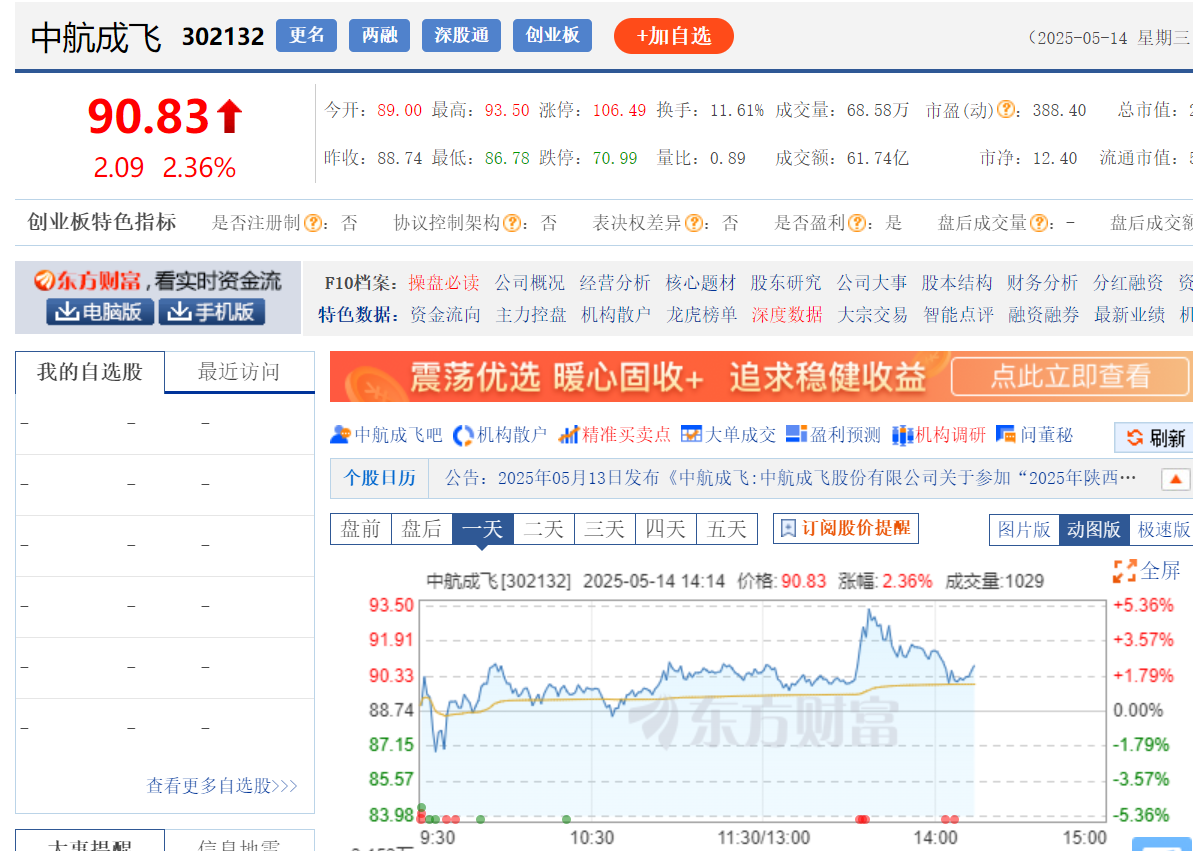This screenshot has height=851, width=1193.
Task: Switch chart to 极速版
Action: click(x=1161, y=530)
